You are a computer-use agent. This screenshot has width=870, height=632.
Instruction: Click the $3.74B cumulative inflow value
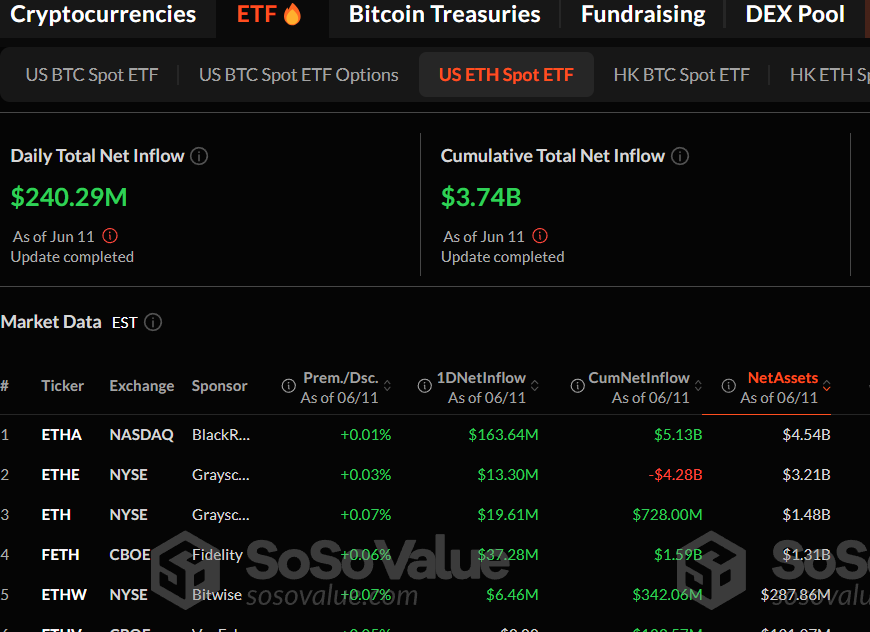pyautogui.click(x=481, y=197)
